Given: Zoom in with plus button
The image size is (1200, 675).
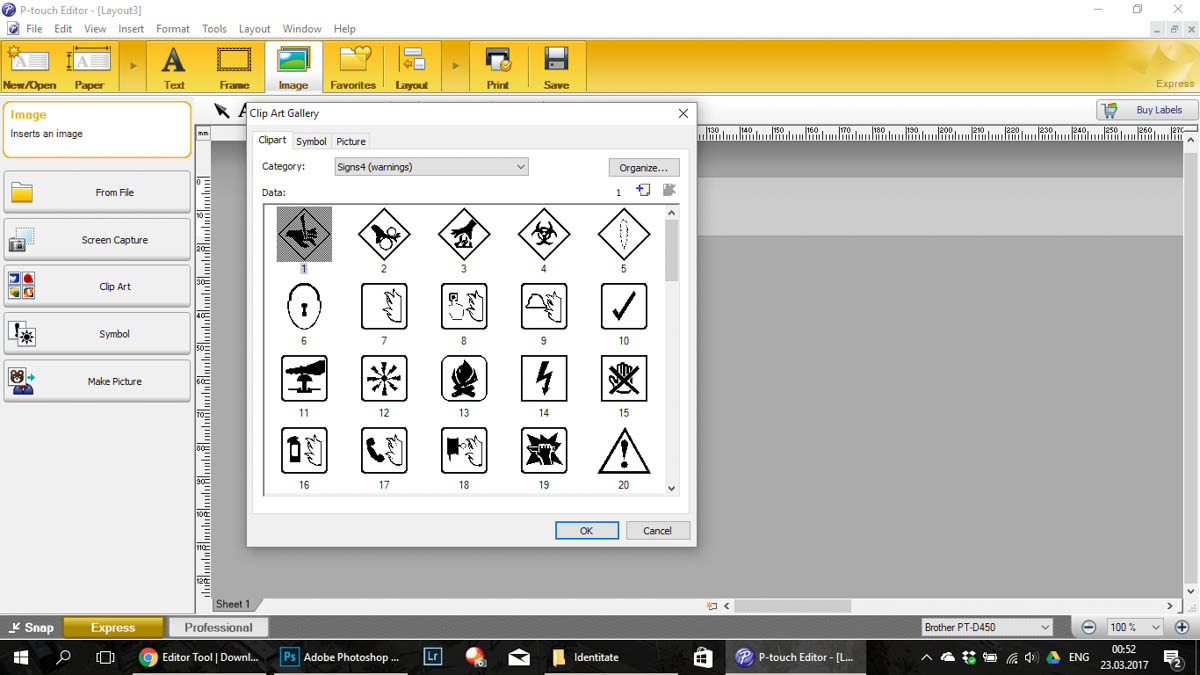Looking at the screenshot, I should tap(1181, 627).
